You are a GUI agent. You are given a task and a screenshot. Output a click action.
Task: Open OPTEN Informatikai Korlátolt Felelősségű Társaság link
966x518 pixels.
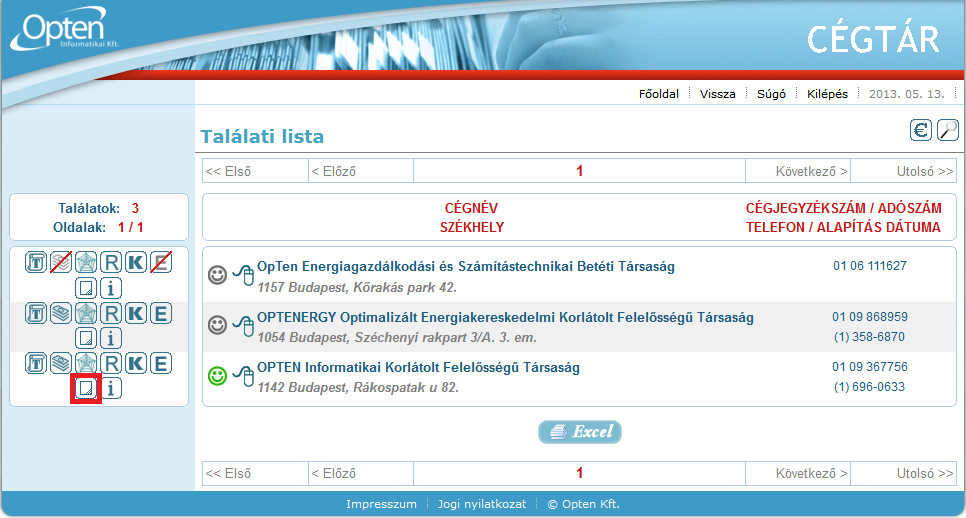click(418, 368)
